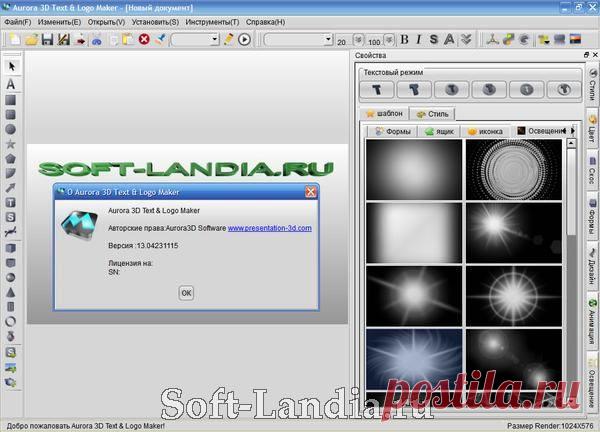The image size is (600, 432).
Task: Pick the text tool in left toolbar
Action: click(11, 84)
